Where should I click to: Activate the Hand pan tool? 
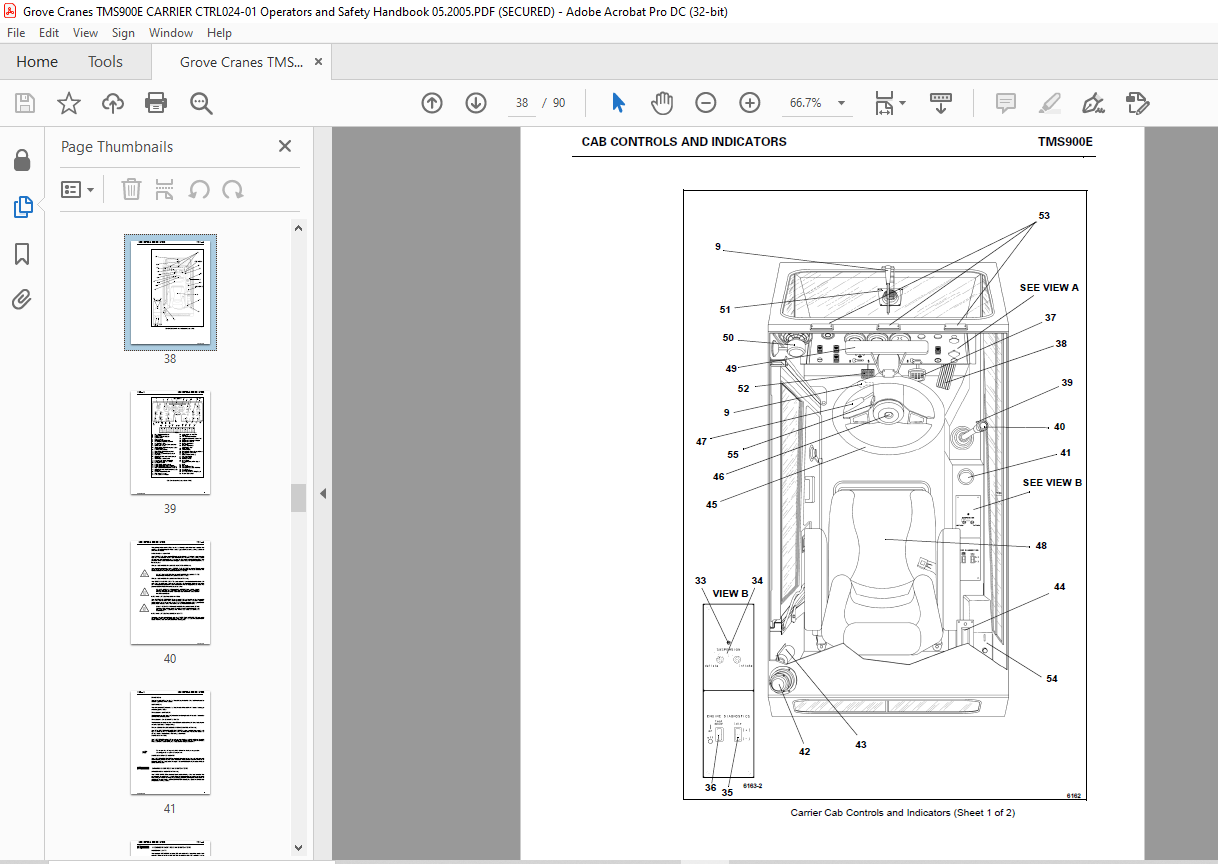click(662, 103)
